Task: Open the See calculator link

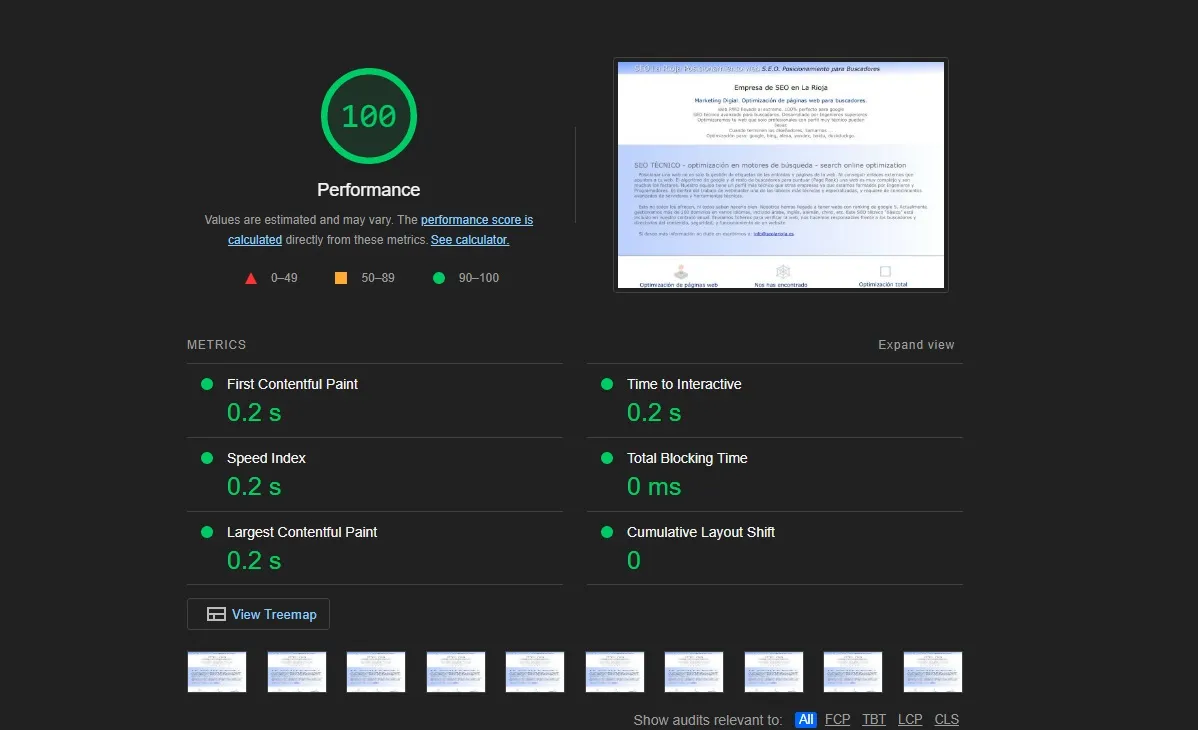Action: coord(469,240)
